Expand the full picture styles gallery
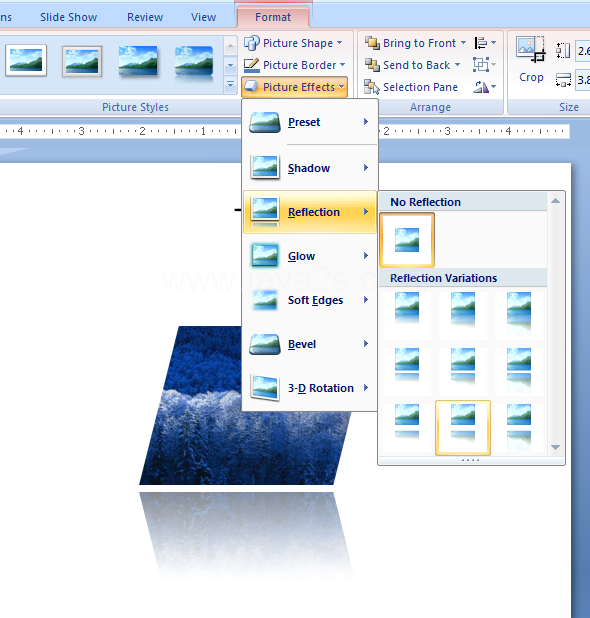Screen dimensions: 590x618 (230, 84)
